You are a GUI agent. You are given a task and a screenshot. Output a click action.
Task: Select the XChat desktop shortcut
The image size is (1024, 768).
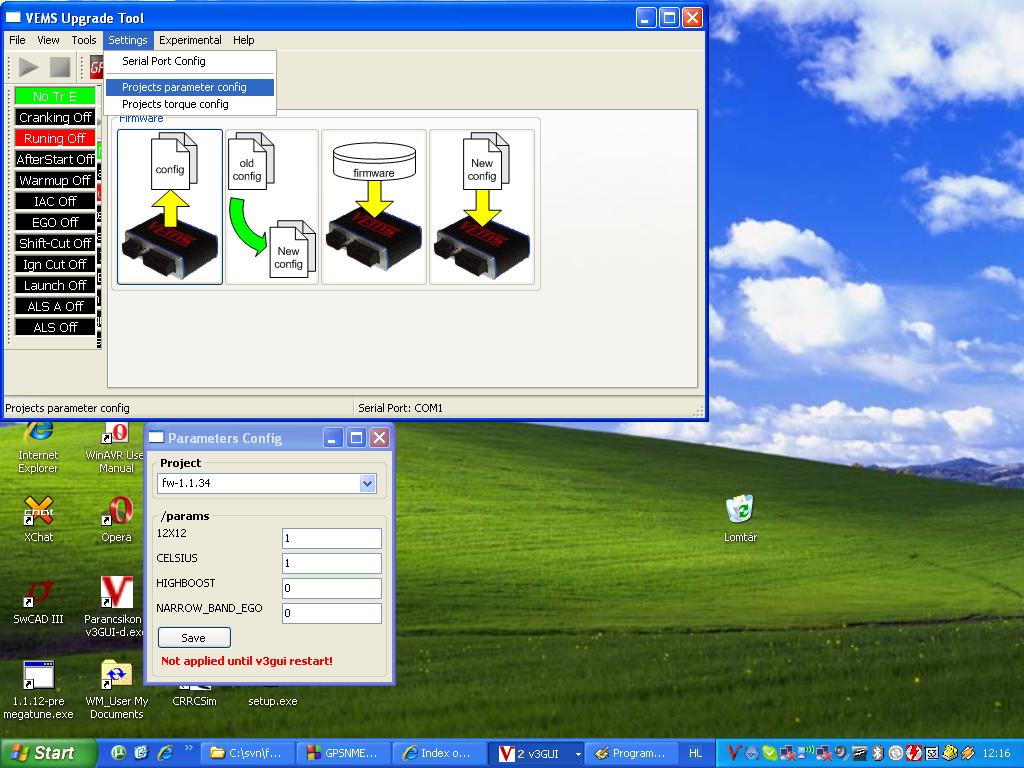[39, 520]
